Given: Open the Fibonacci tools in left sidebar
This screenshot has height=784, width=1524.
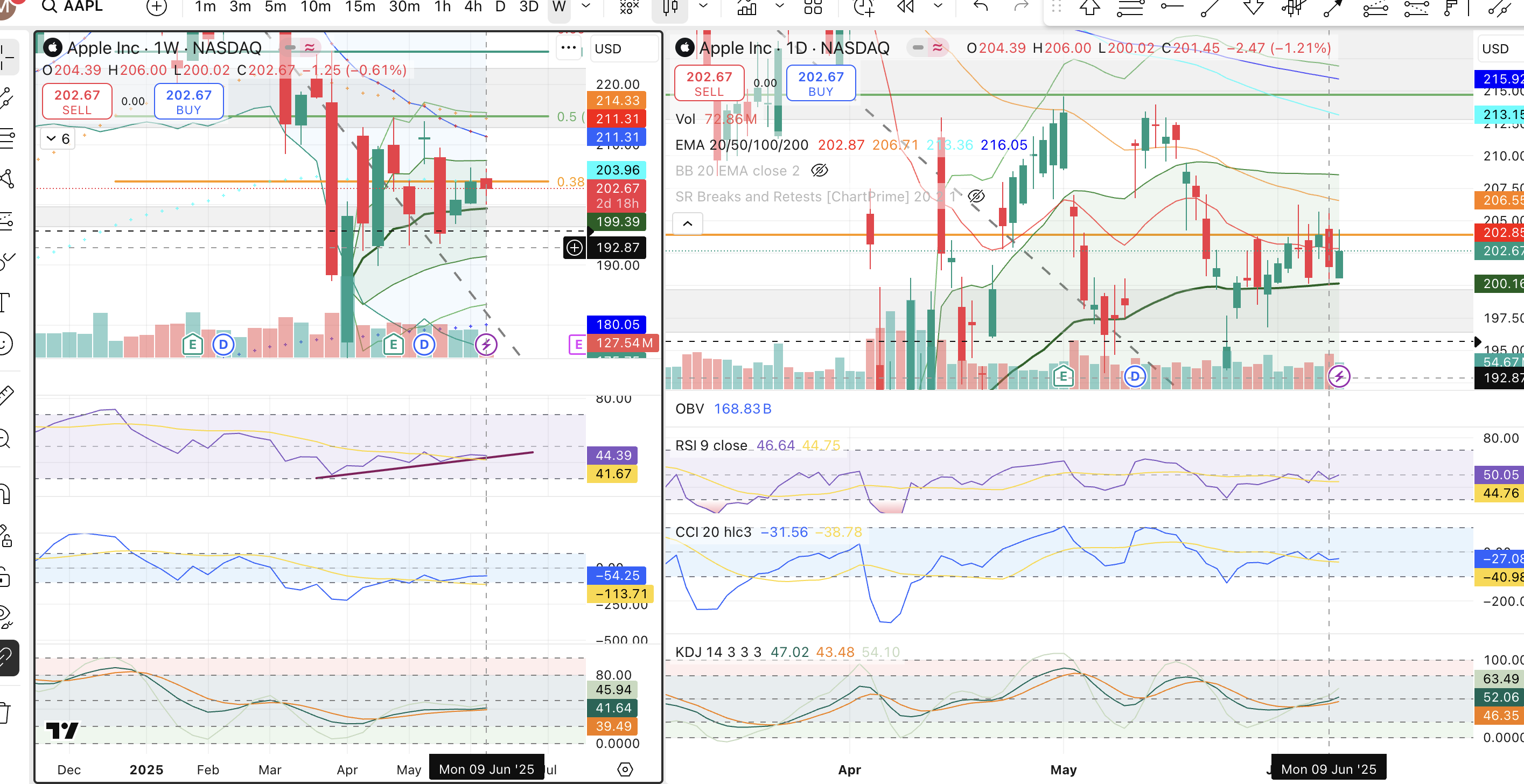Looking at the screenshot, I should [x=7, y=138].
